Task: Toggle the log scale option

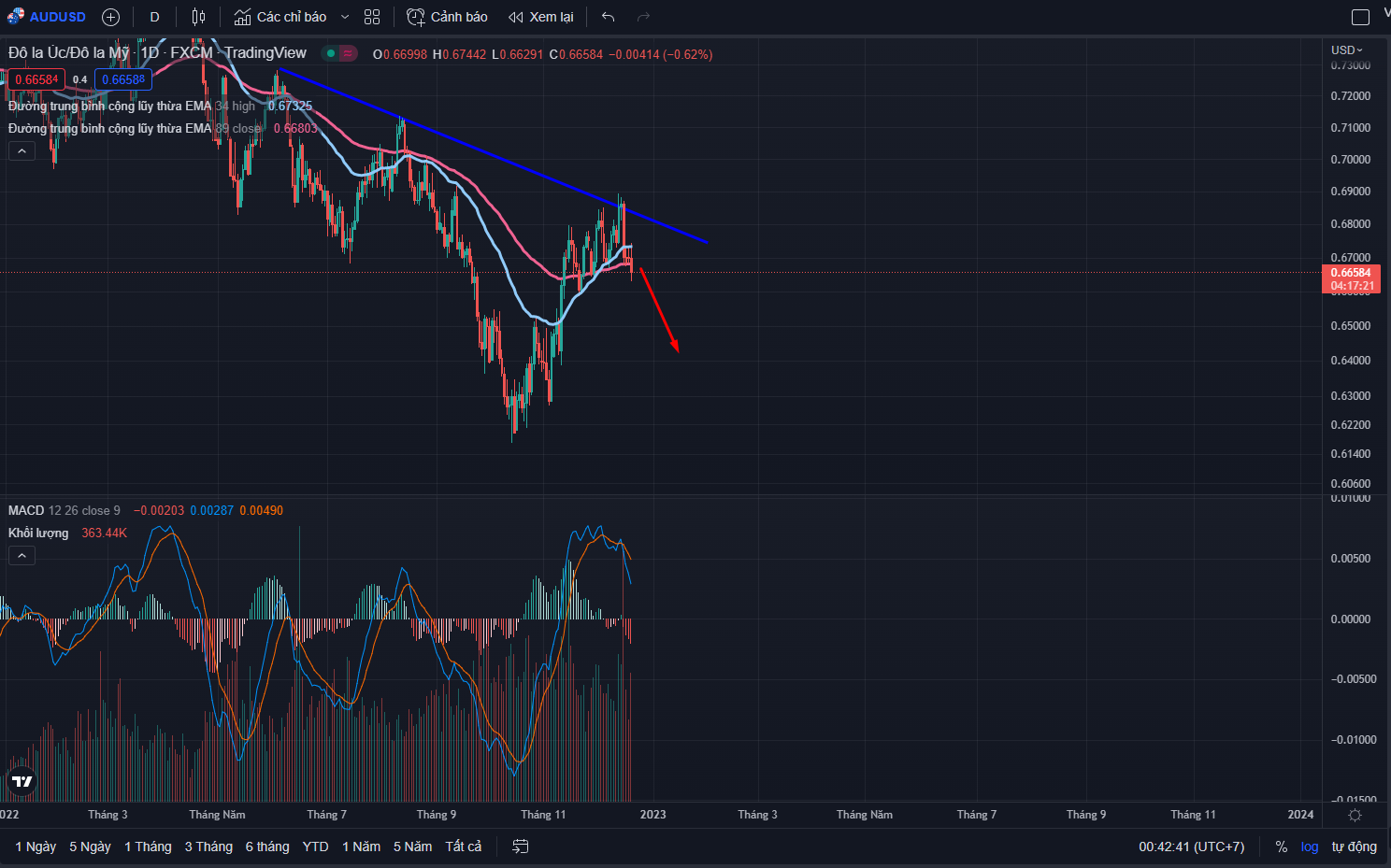Action: [1309, 847]
